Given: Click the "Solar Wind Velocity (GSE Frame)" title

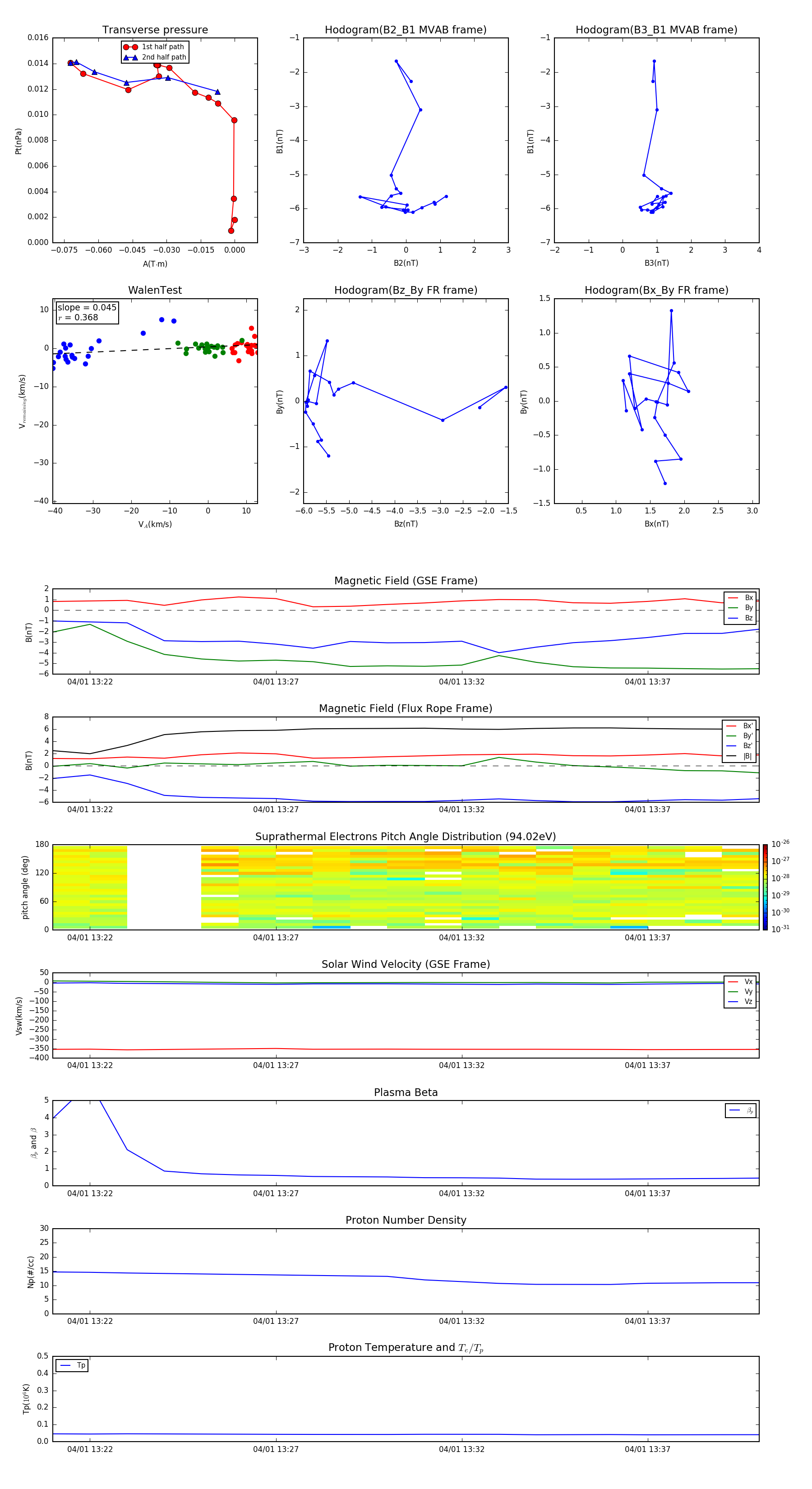Looking at the screenshot, I should tap(406, 965).
